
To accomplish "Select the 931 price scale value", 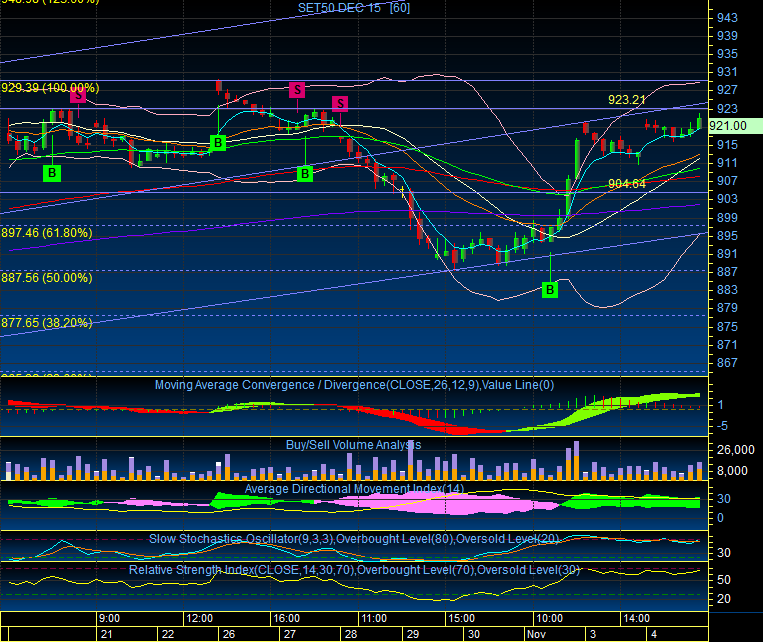I will (727, 72).
